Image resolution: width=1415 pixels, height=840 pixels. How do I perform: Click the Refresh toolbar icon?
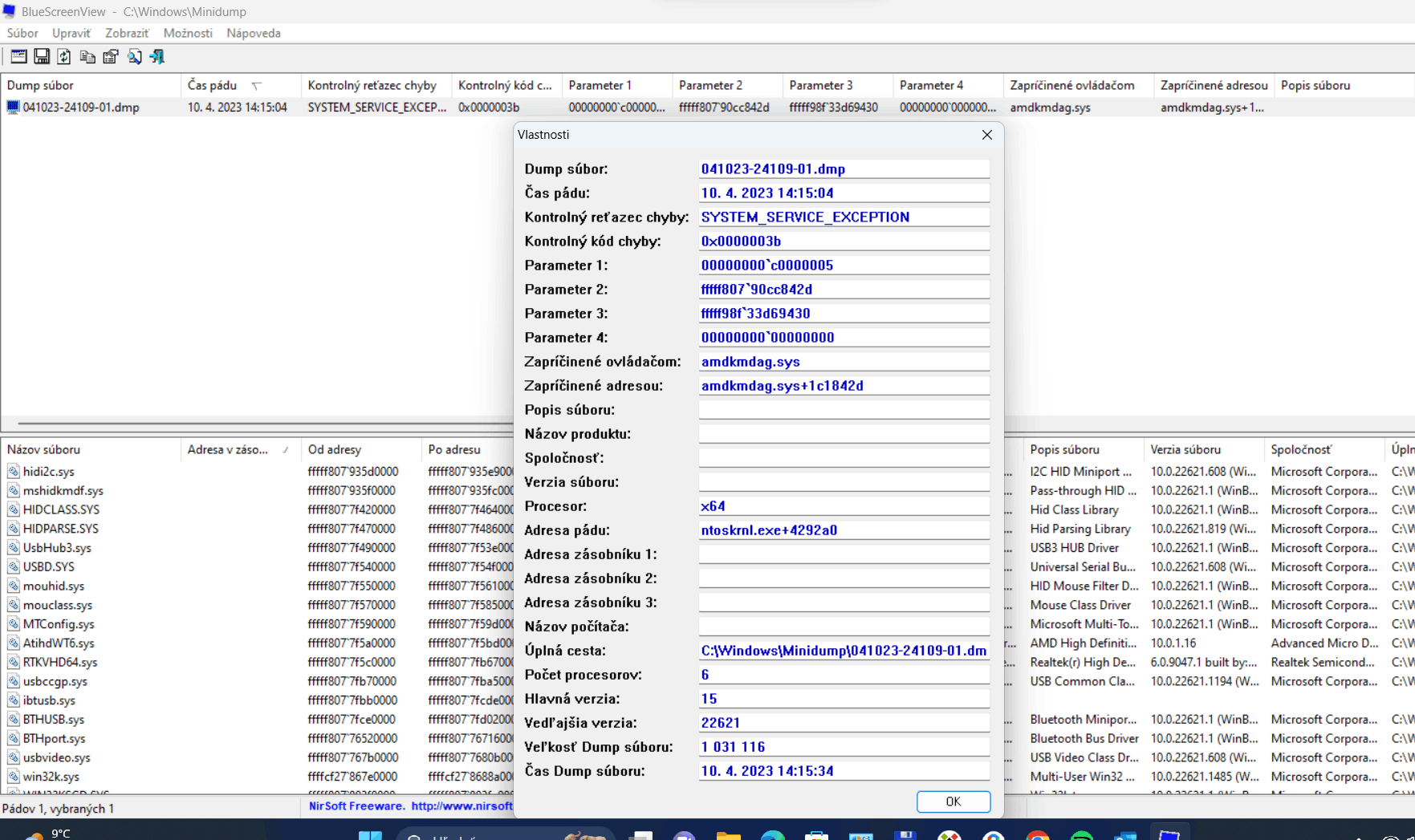pos(64,56)
